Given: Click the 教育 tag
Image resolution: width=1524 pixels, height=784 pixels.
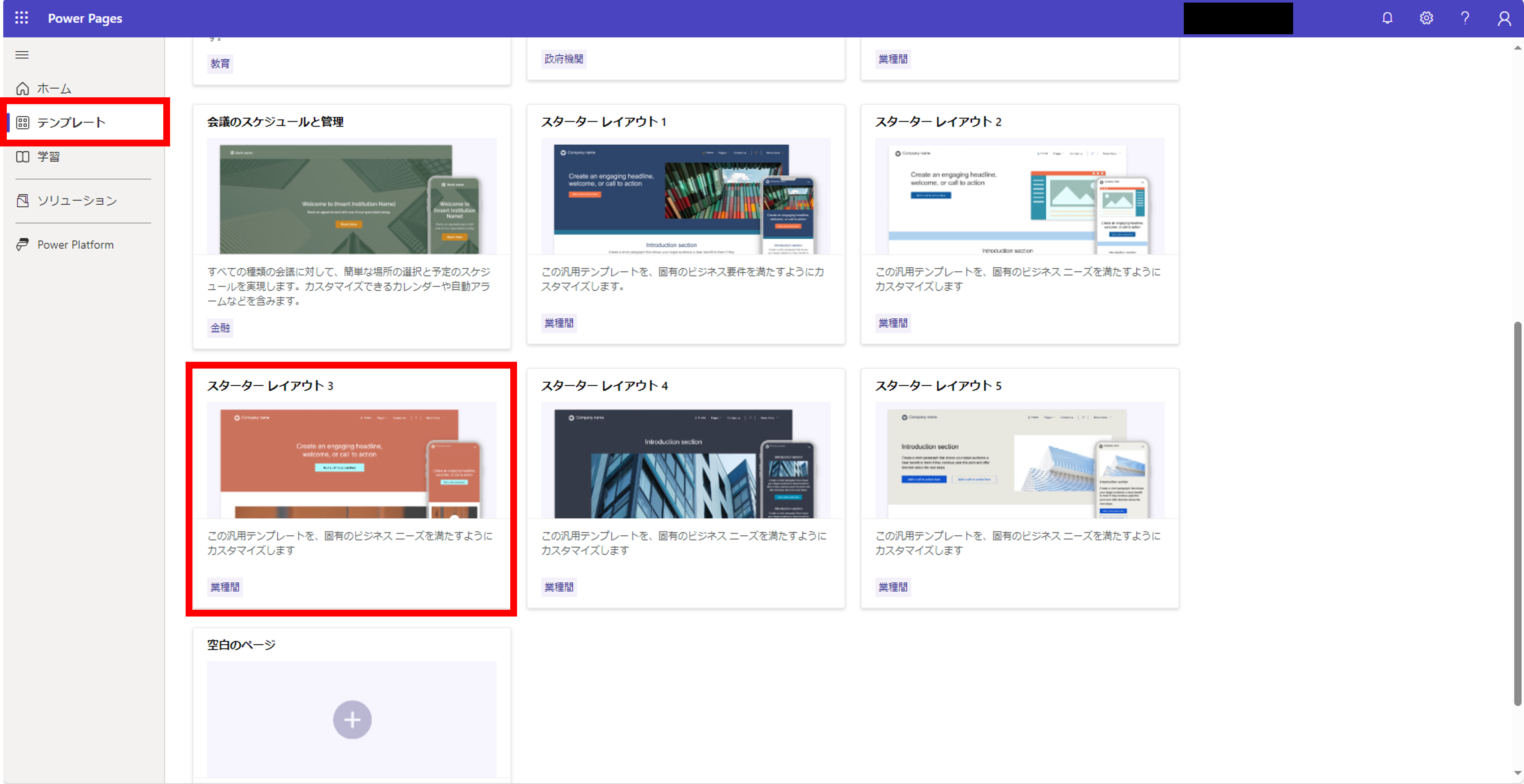Looking at the screenshot, I should click(220, 63).
